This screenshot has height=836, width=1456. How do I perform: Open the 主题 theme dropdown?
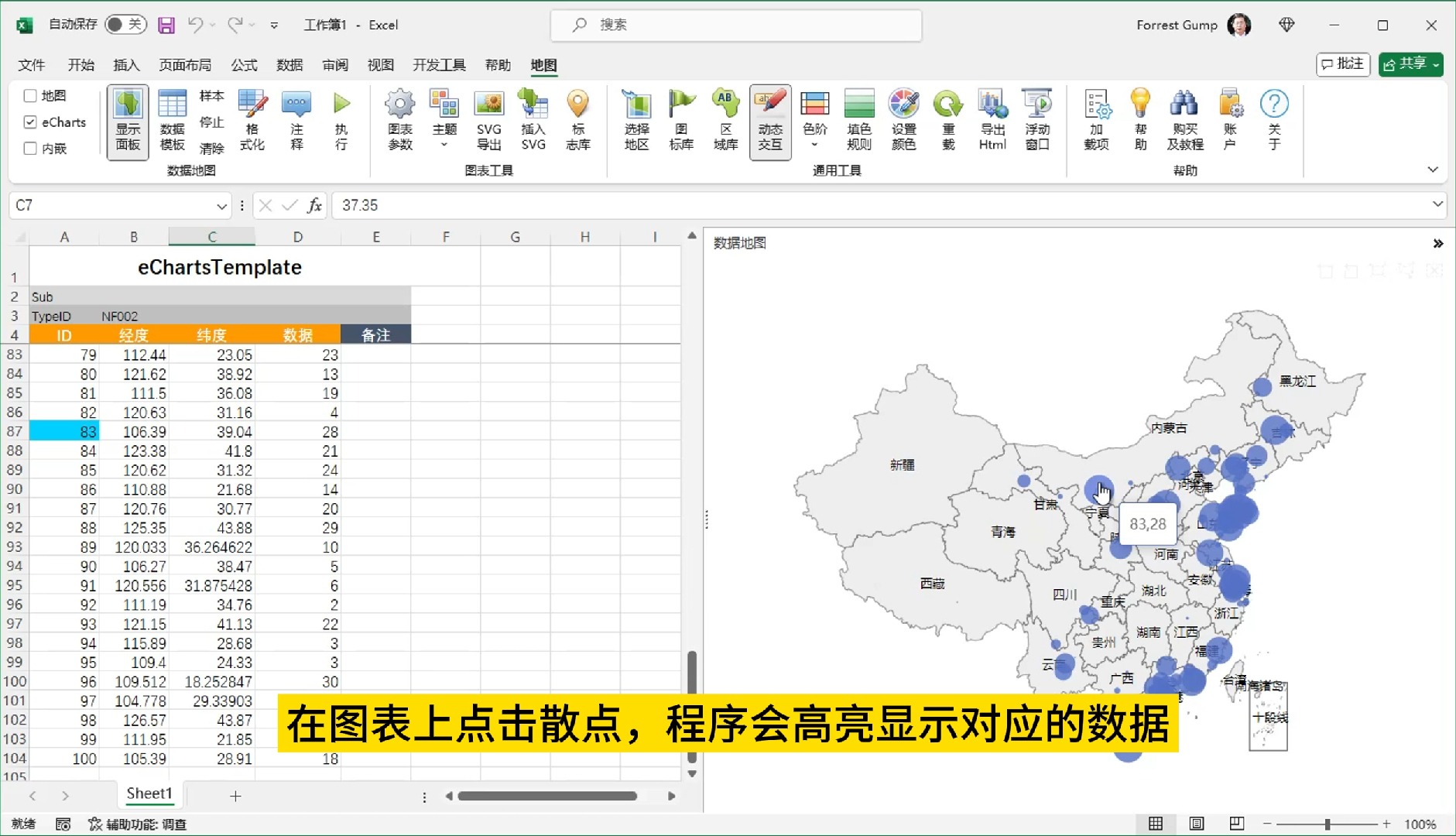(444, 122)
